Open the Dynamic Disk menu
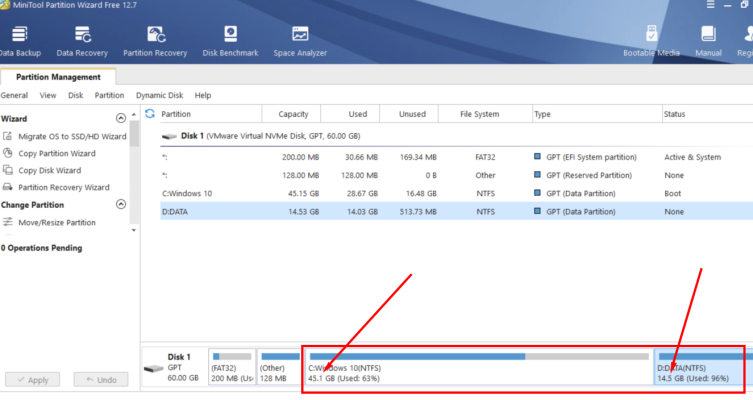 (159, 95)
